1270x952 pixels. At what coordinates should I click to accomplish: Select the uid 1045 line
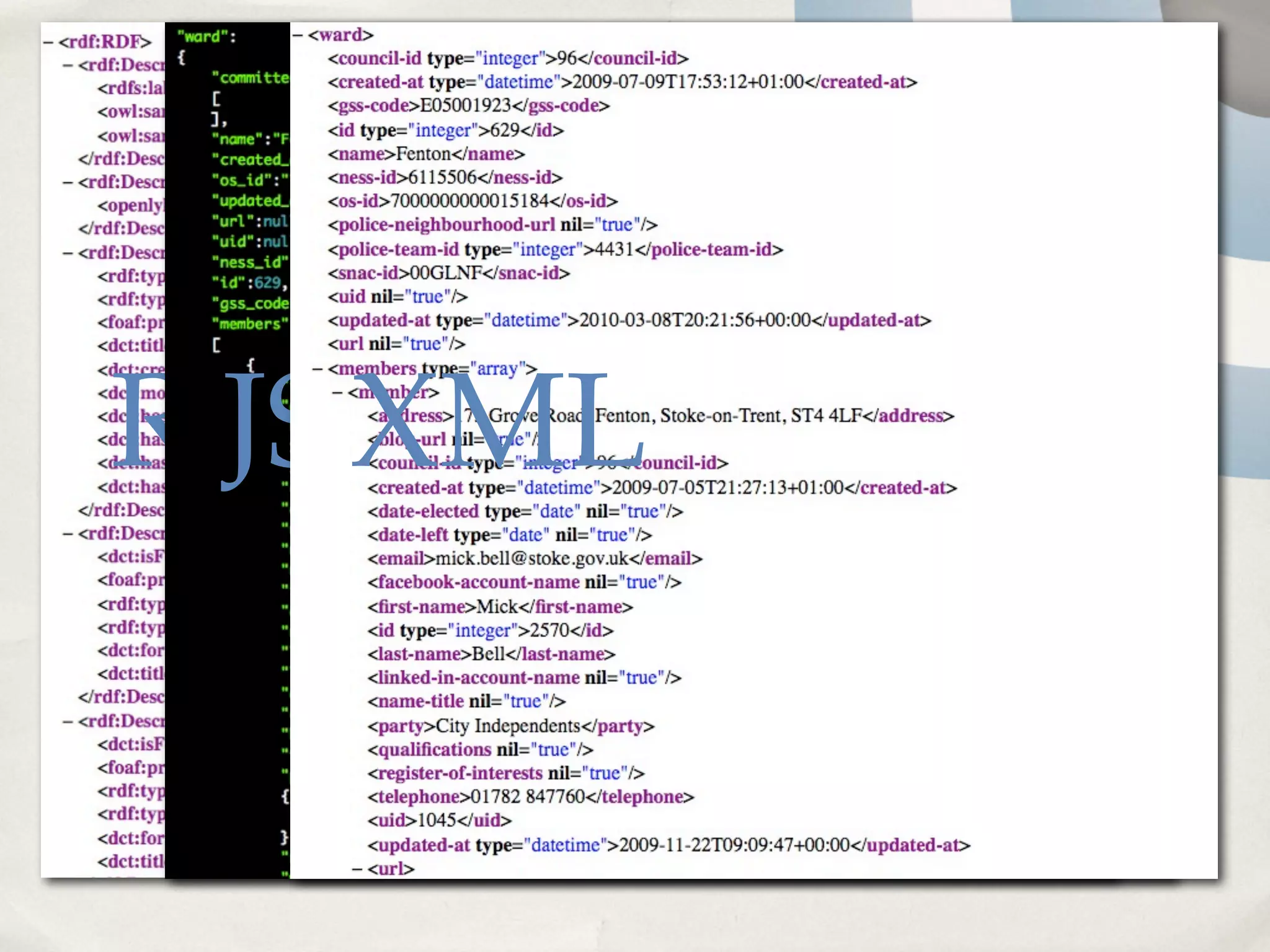pos(440,820)
